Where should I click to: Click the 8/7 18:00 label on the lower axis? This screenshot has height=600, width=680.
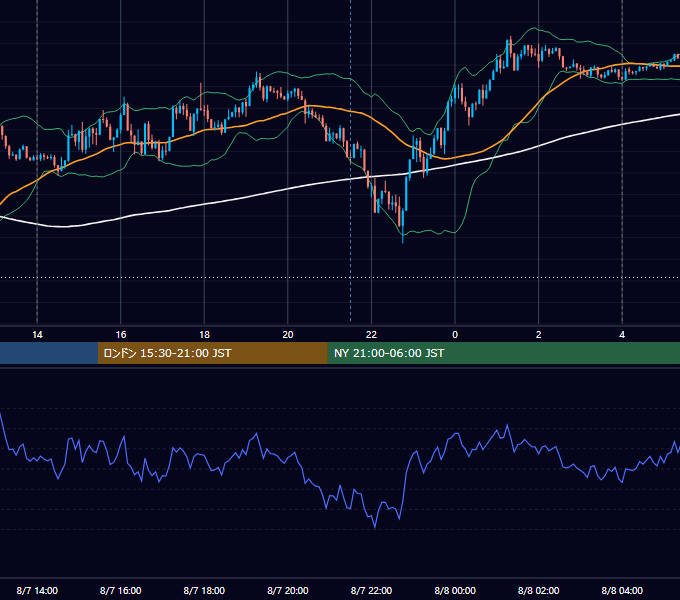click(x=204, y=590)
